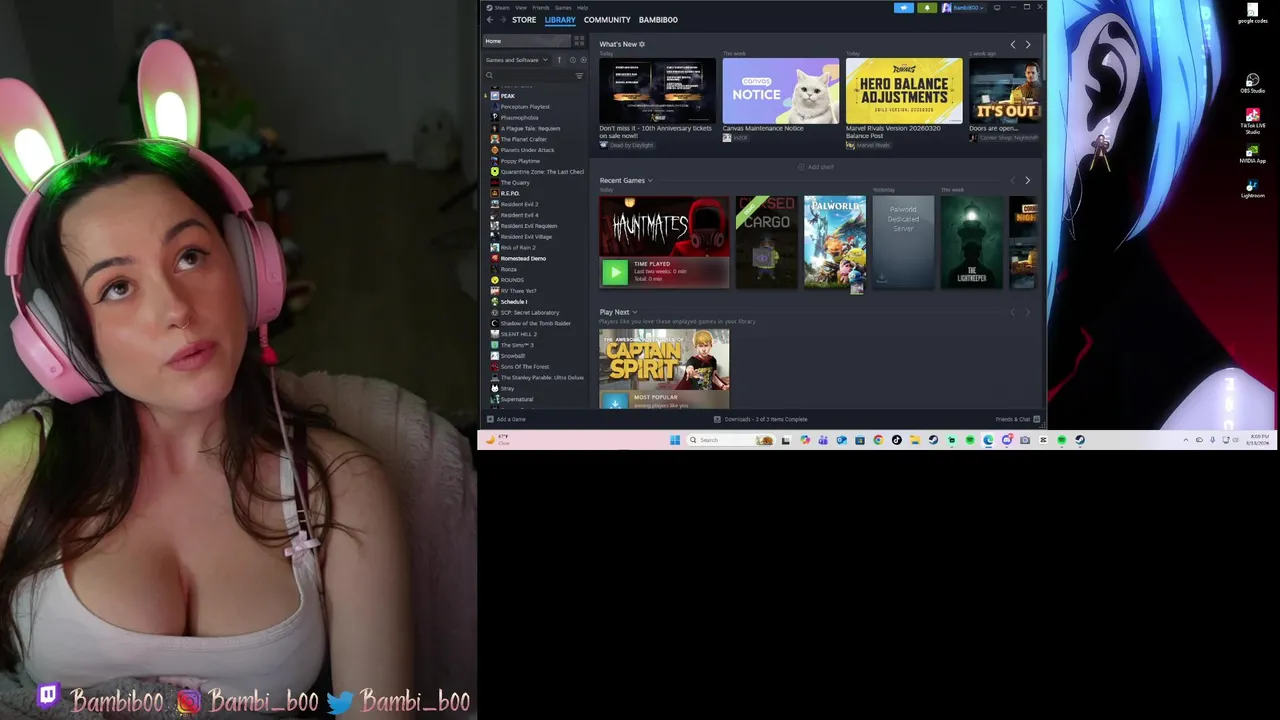1280x720 pixels.
Task: Open the Games menu
Action: point(563,7)
